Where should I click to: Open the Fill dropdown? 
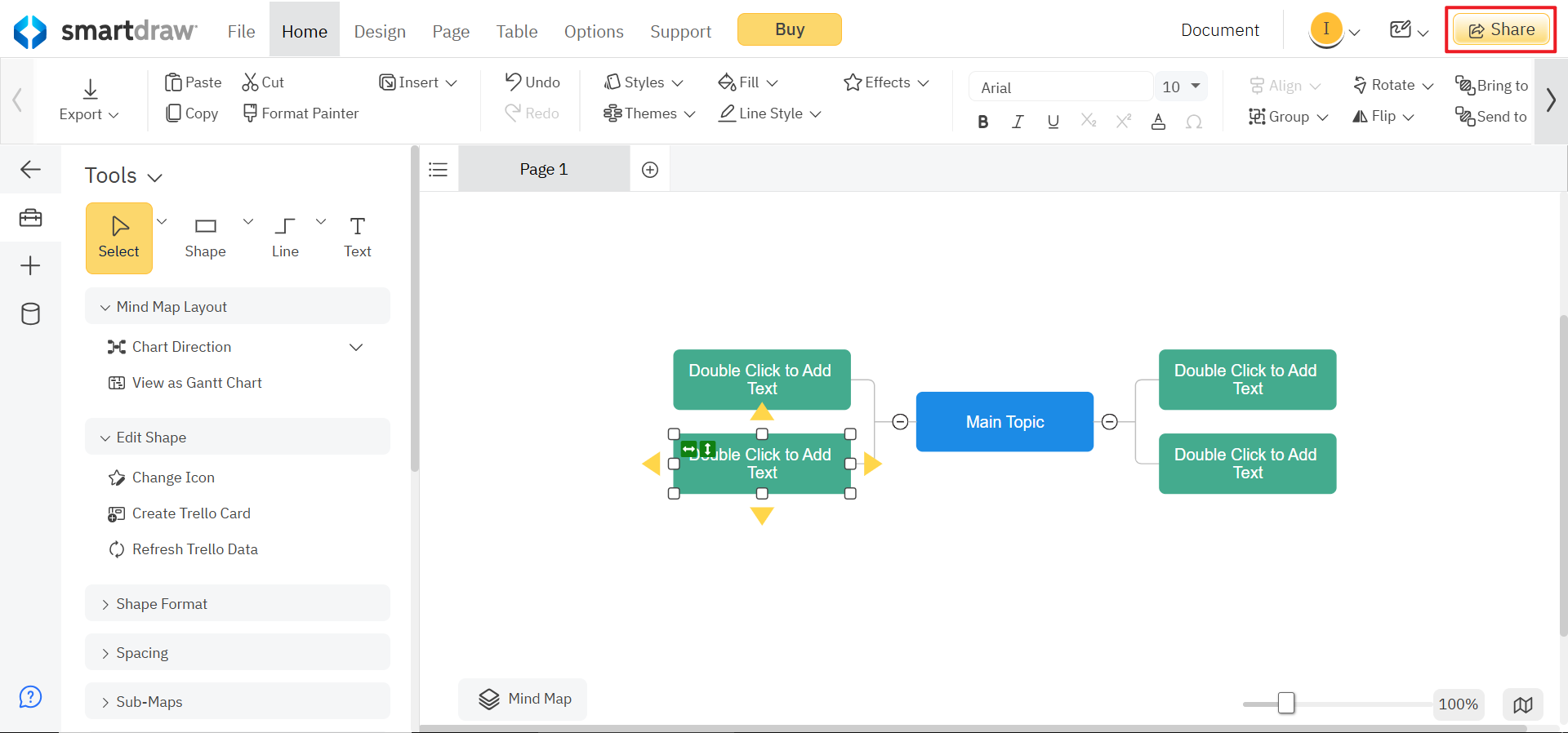(x=748, y=82)
